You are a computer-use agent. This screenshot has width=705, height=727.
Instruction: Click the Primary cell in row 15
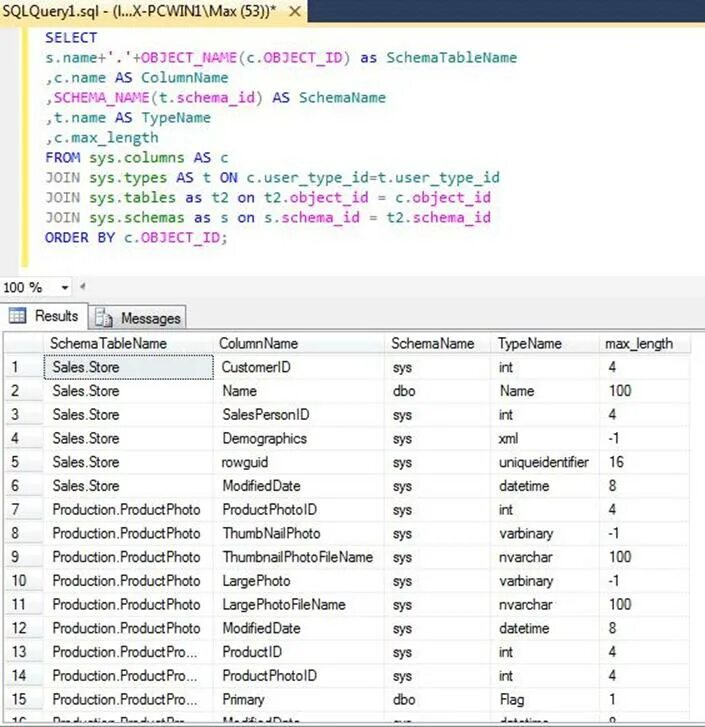(299, 699)
